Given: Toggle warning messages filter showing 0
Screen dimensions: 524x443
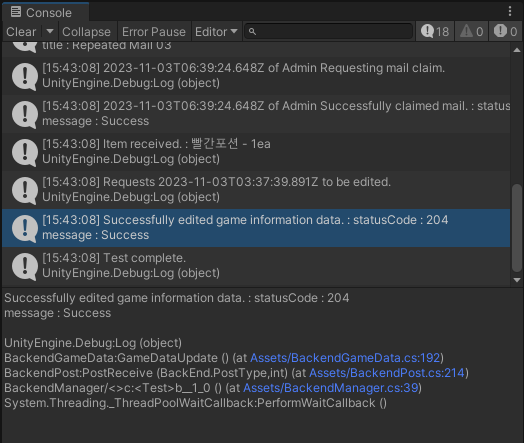Looking at the screenshot, I should click(472, 32).
